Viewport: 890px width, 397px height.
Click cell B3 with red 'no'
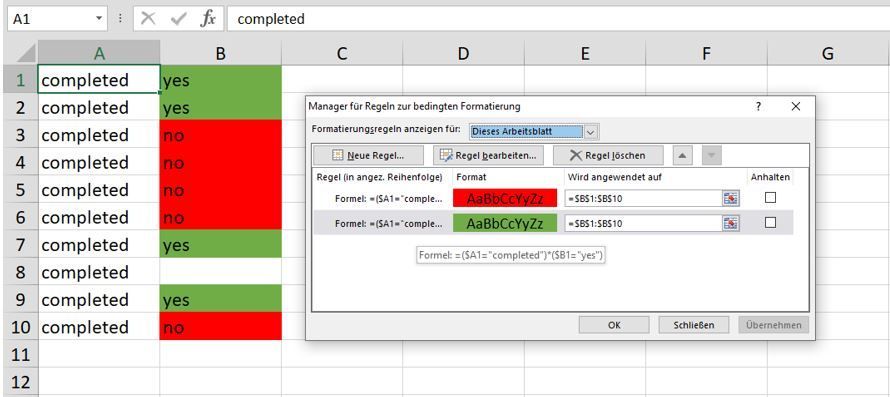pos(221,135)
